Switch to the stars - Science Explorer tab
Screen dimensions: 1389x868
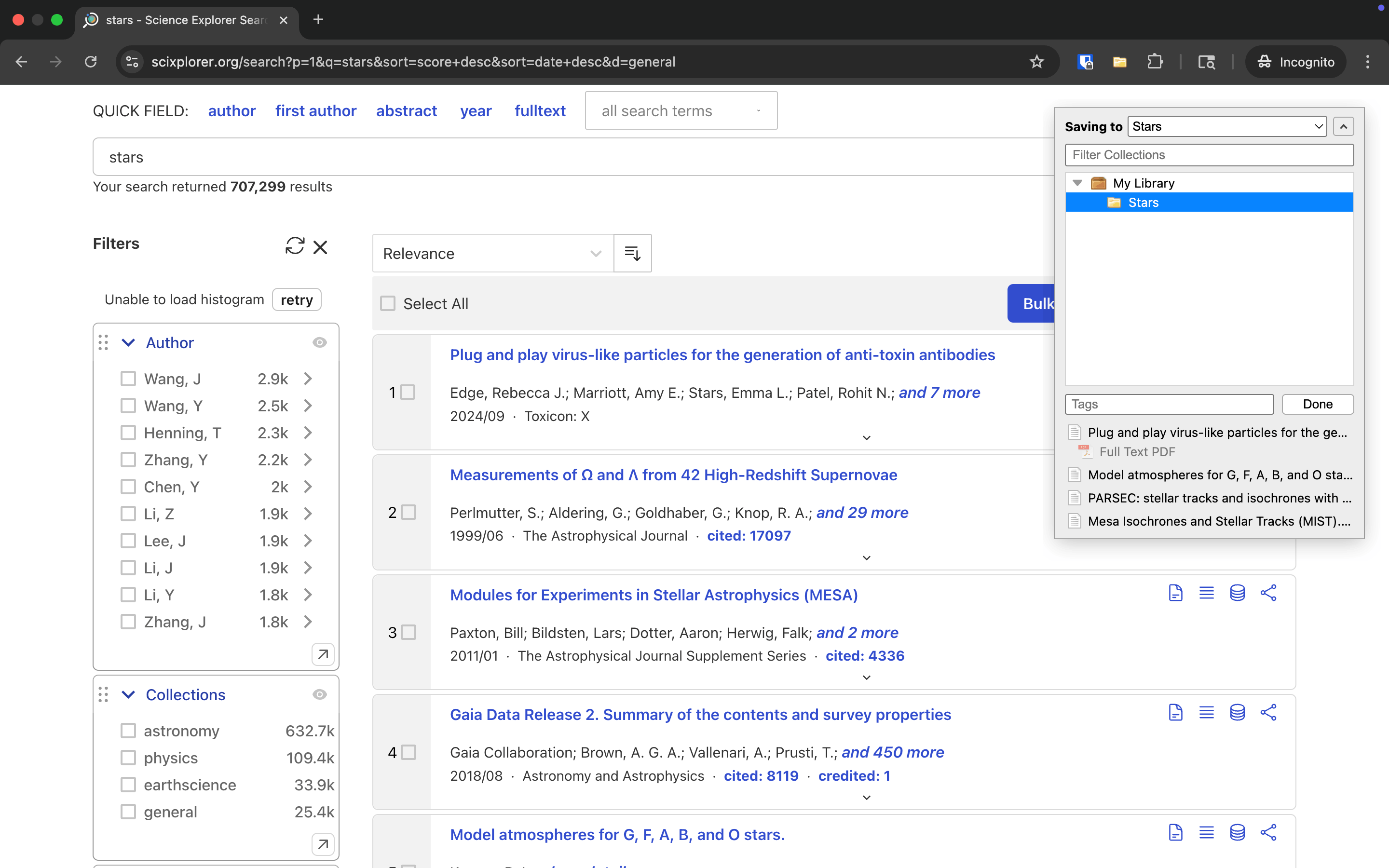[x=187, y=20]
